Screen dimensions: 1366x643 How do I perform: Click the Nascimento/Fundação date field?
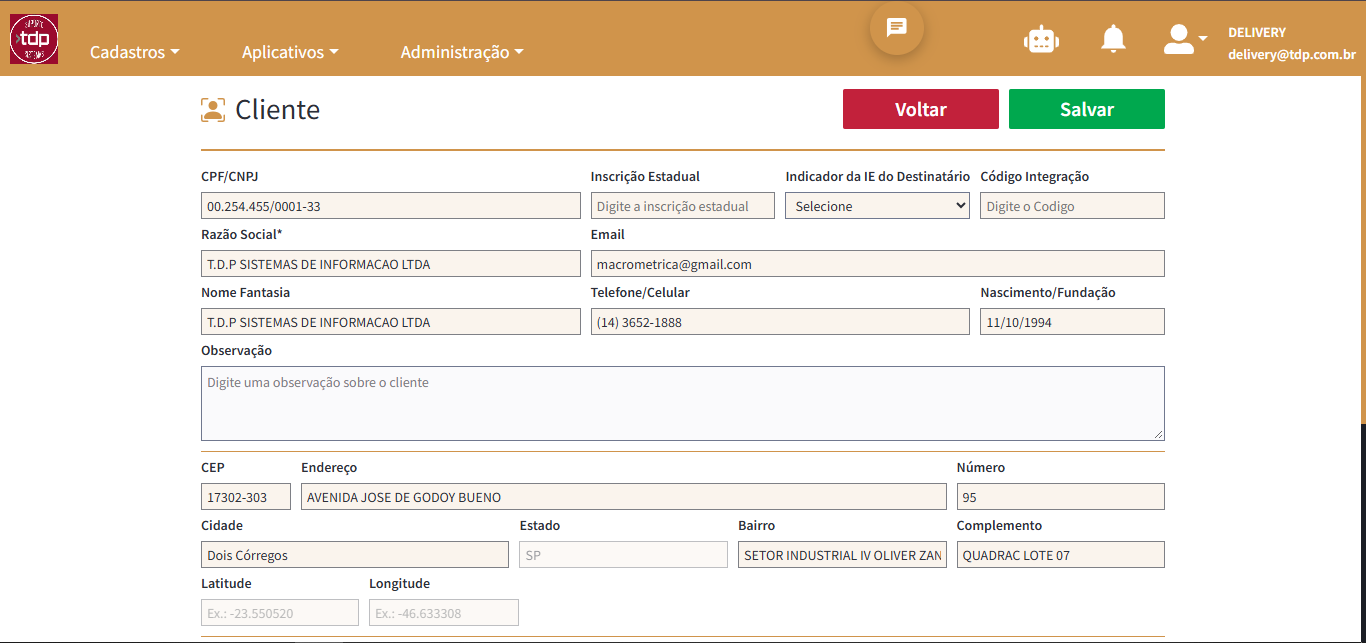(1072, 322)
